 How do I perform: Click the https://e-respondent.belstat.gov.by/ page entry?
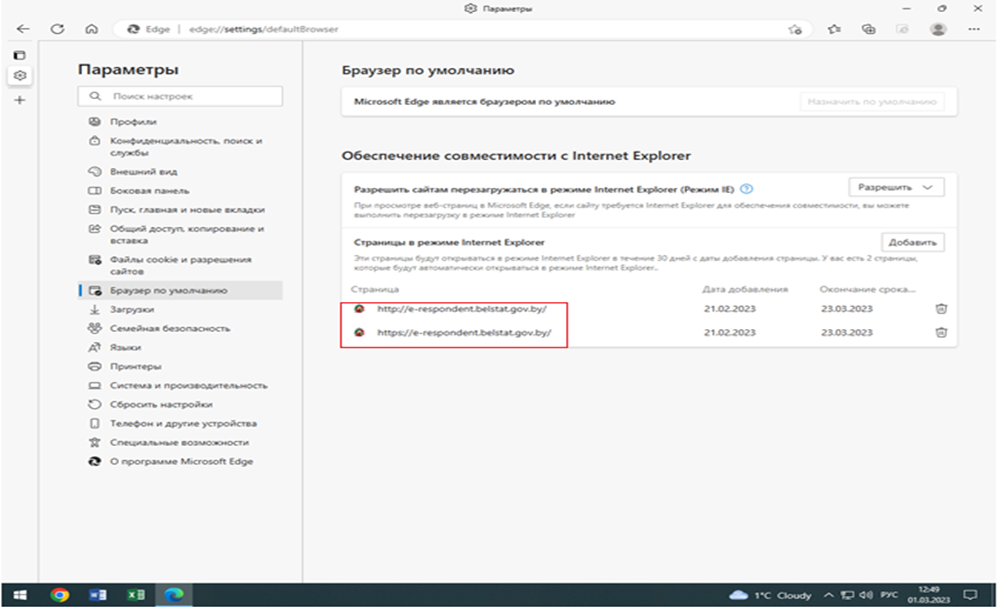point(464,332)
